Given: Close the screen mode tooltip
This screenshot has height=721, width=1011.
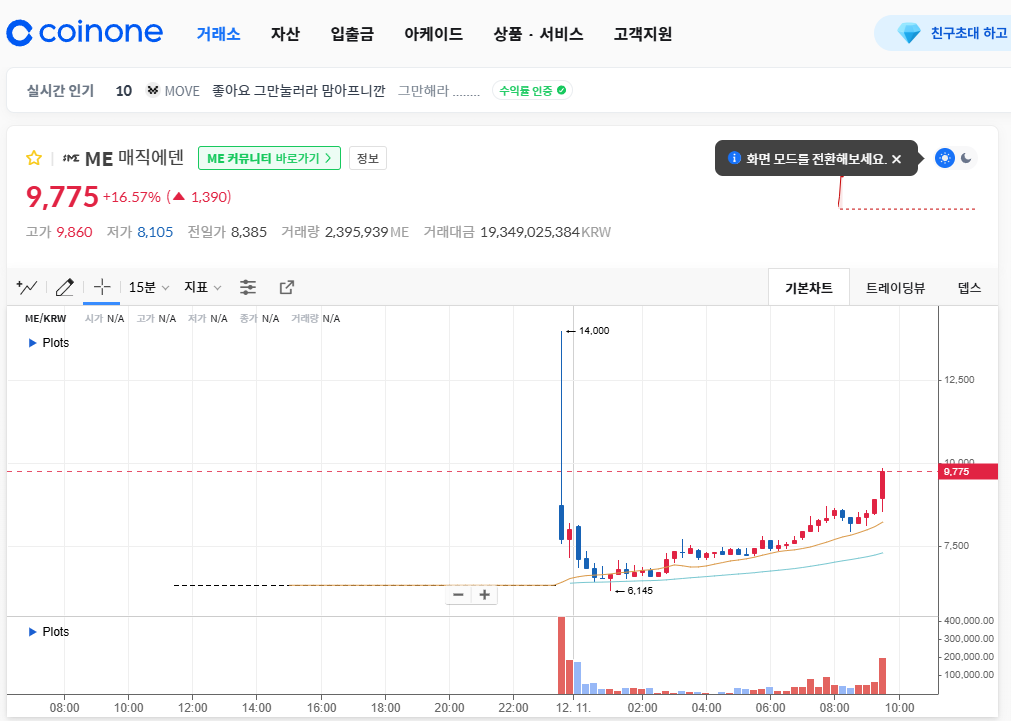Looking at the screenshot, I should pyautogui.click(x=896, y=159).
